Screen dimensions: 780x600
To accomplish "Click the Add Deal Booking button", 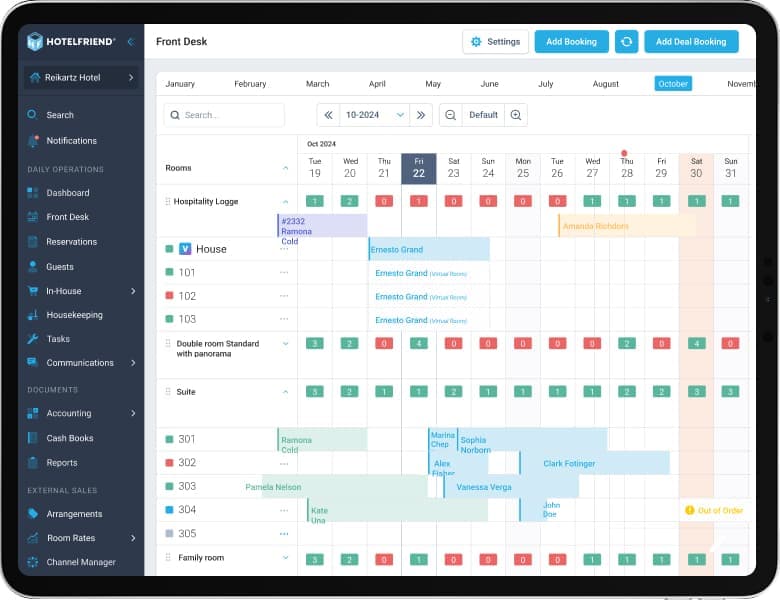I will tap(691, 42).
